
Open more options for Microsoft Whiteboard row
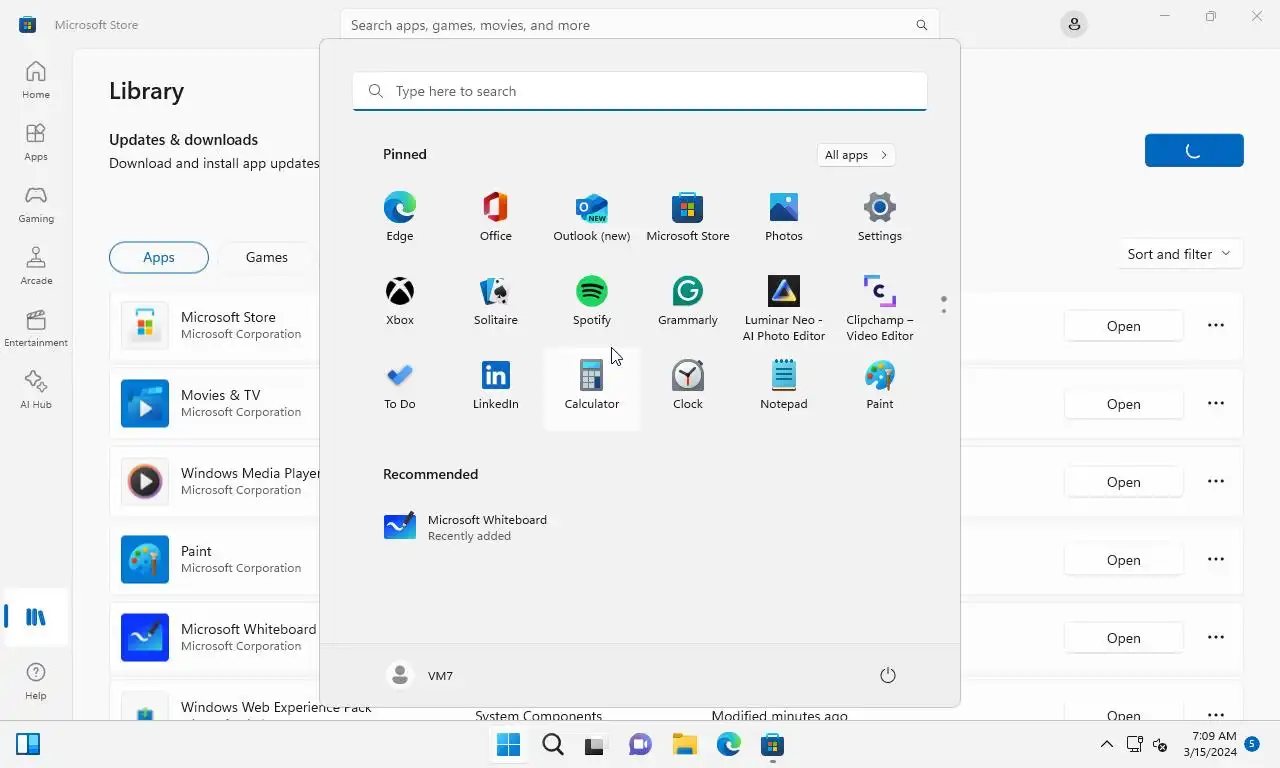click(x=1216, y=638)
